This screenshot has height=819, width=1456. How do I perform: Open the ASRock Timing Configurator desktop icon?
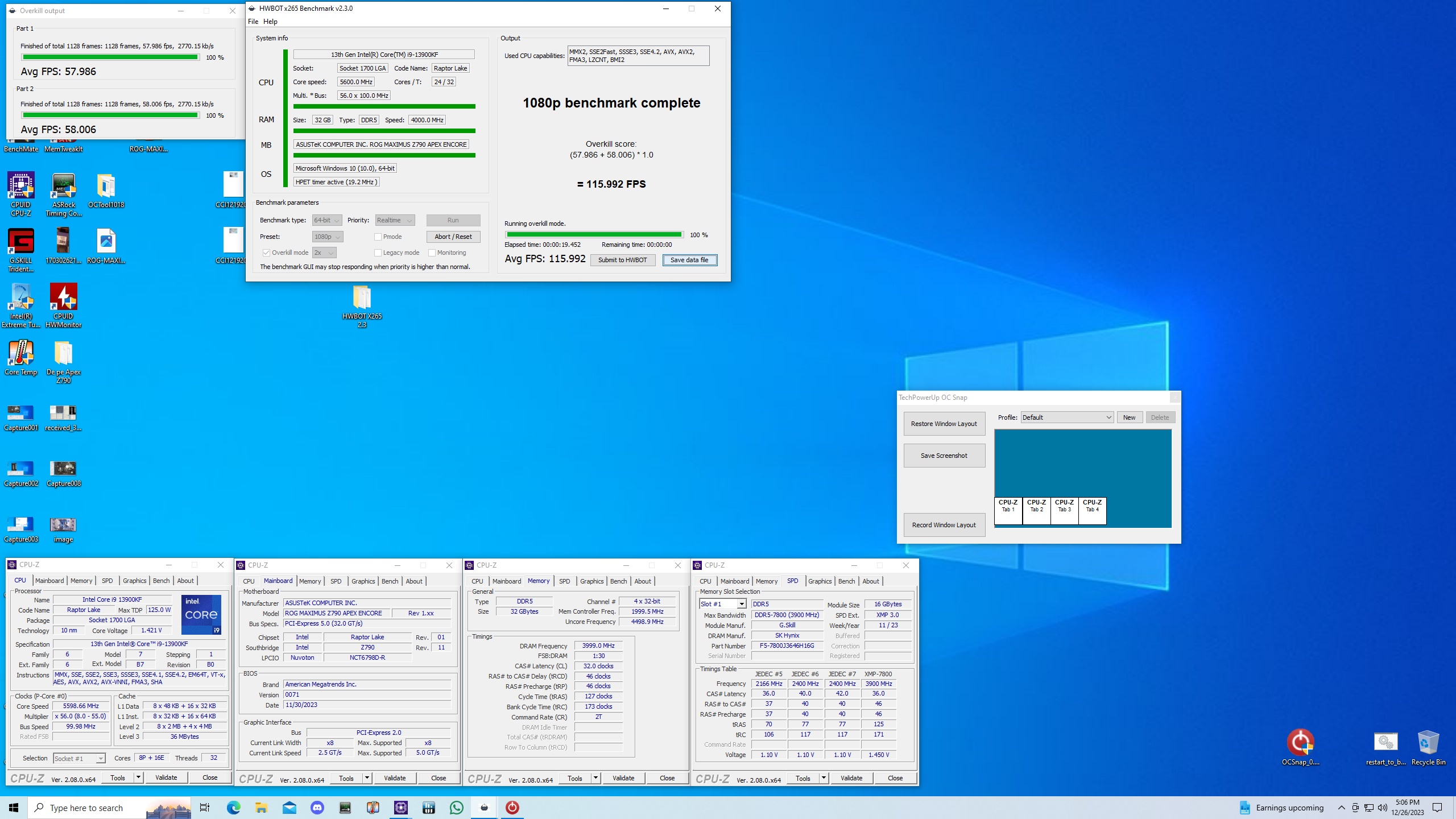tap(64, 194)
